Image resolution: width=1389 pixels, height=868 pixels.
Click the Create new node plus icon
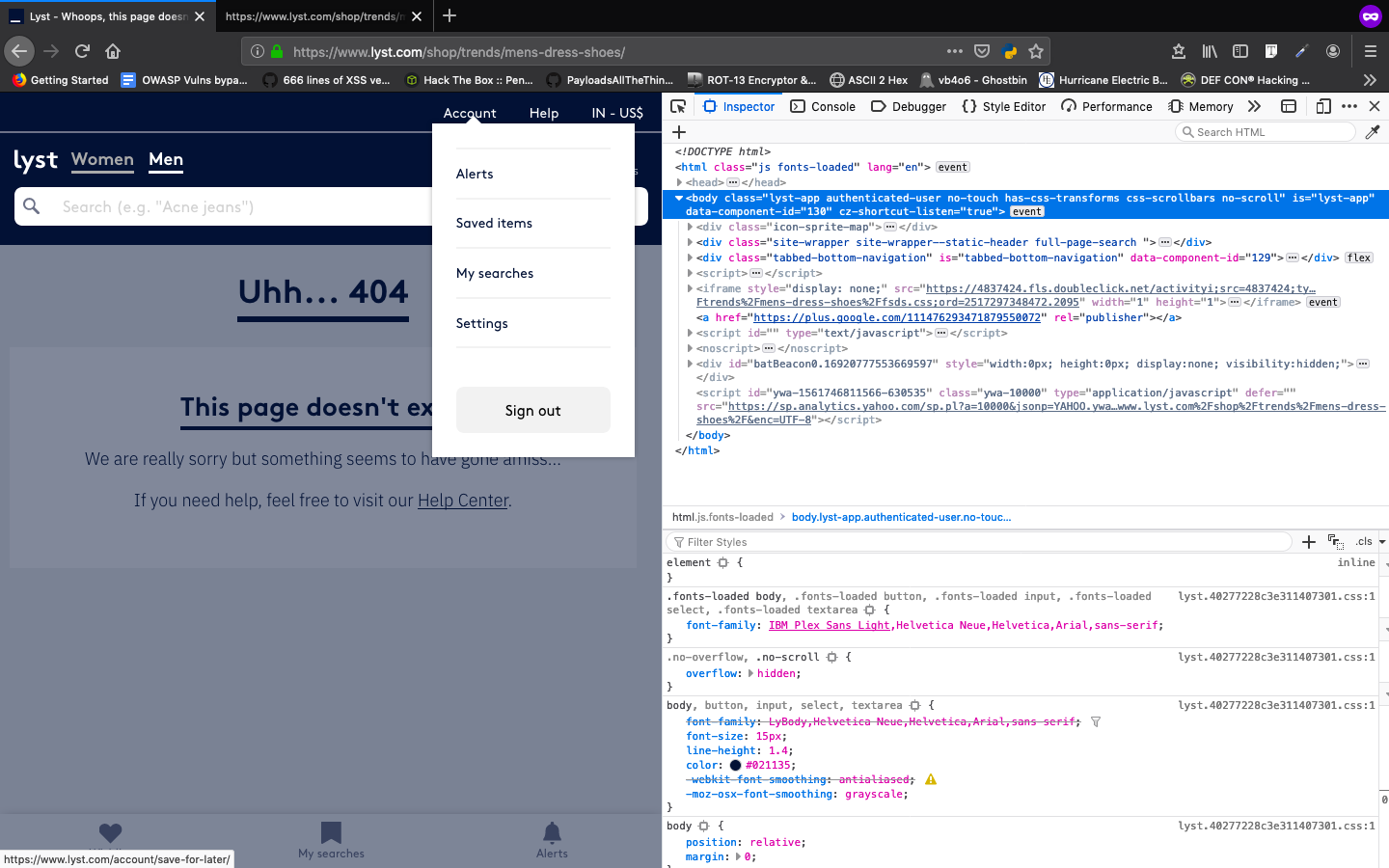click(x=679, y=132)
